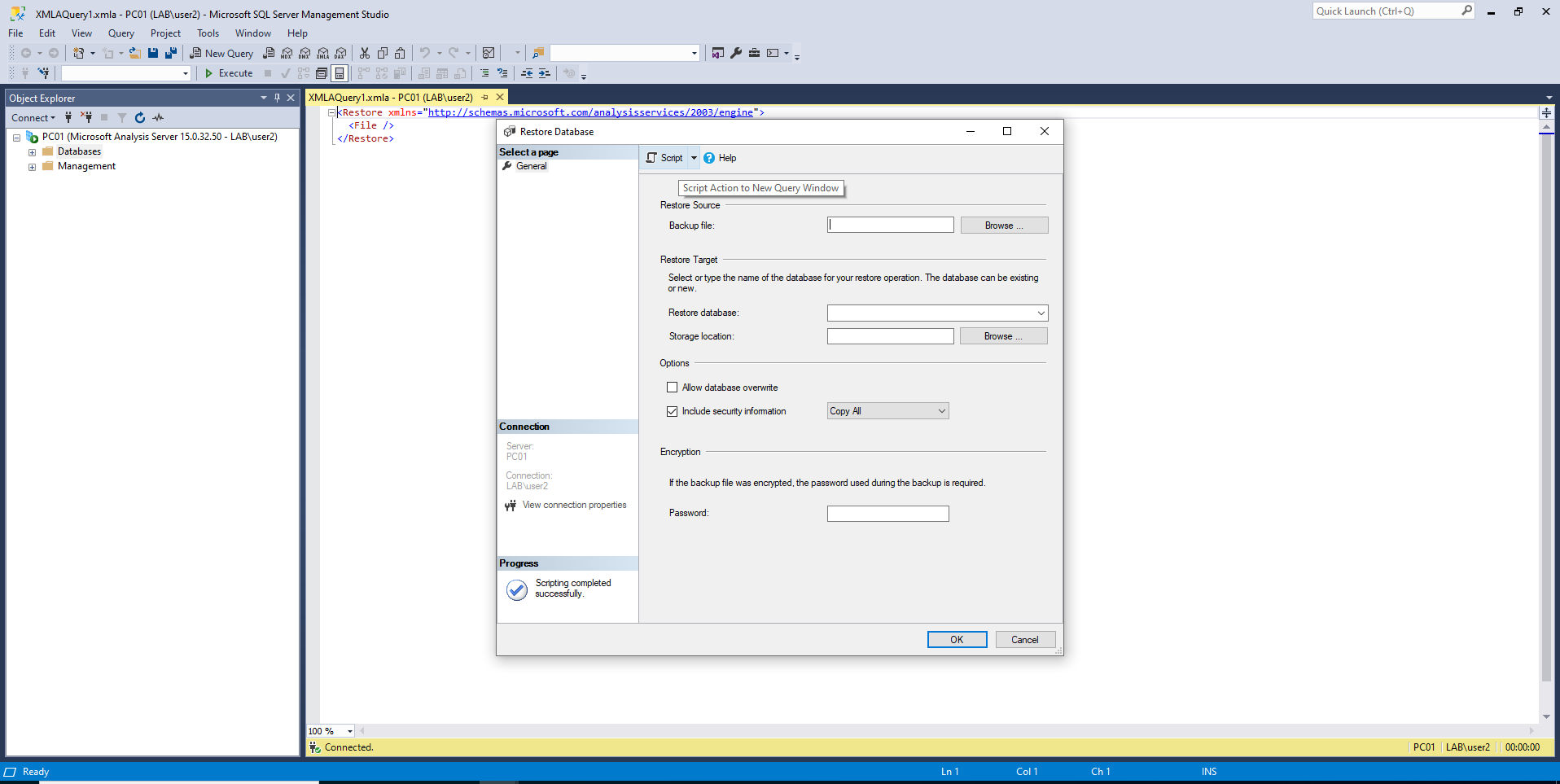Enable Allow database overwrite checkbox

click(x=672, y=388)
